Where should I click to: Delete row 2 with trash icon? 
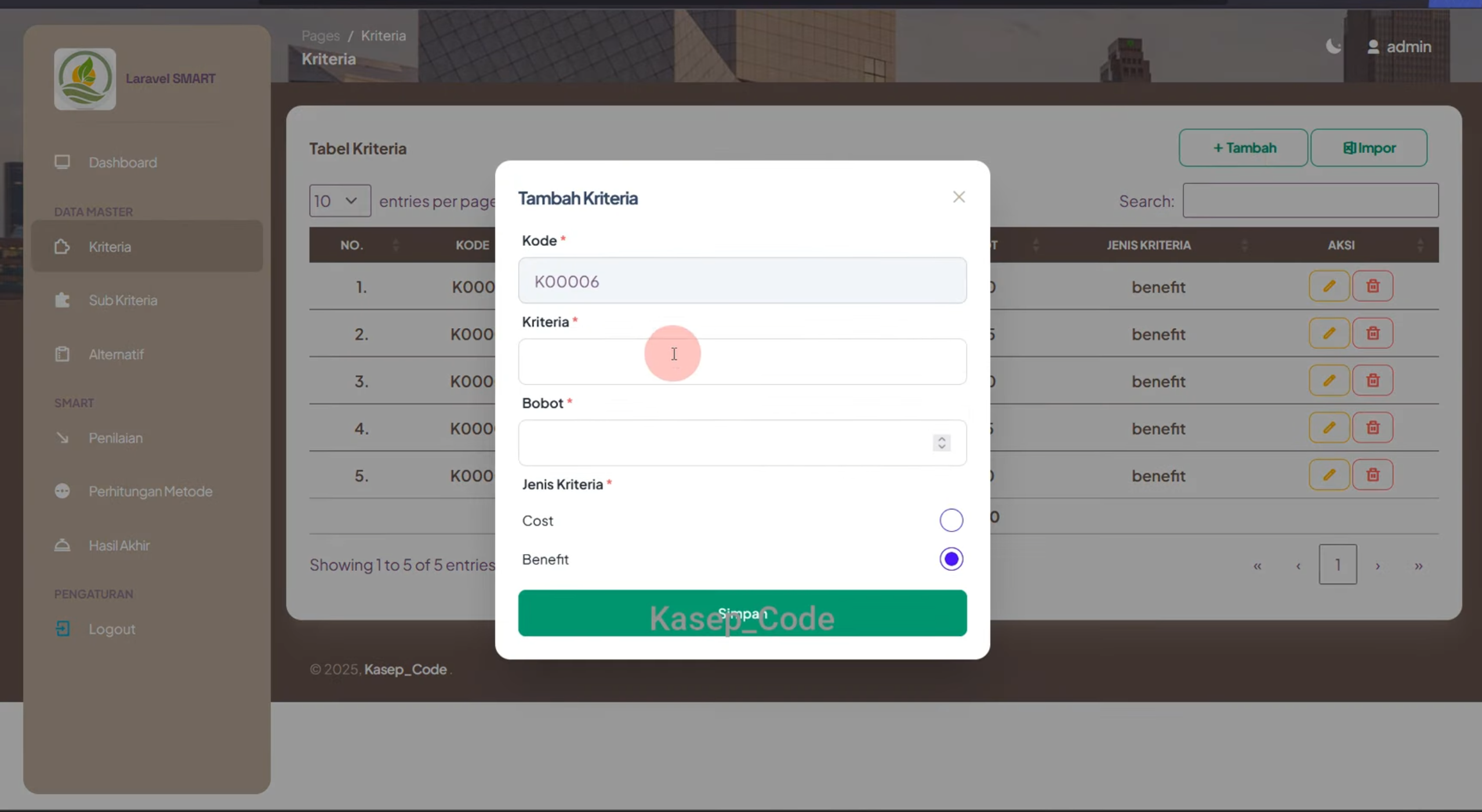coord(1372,334)
